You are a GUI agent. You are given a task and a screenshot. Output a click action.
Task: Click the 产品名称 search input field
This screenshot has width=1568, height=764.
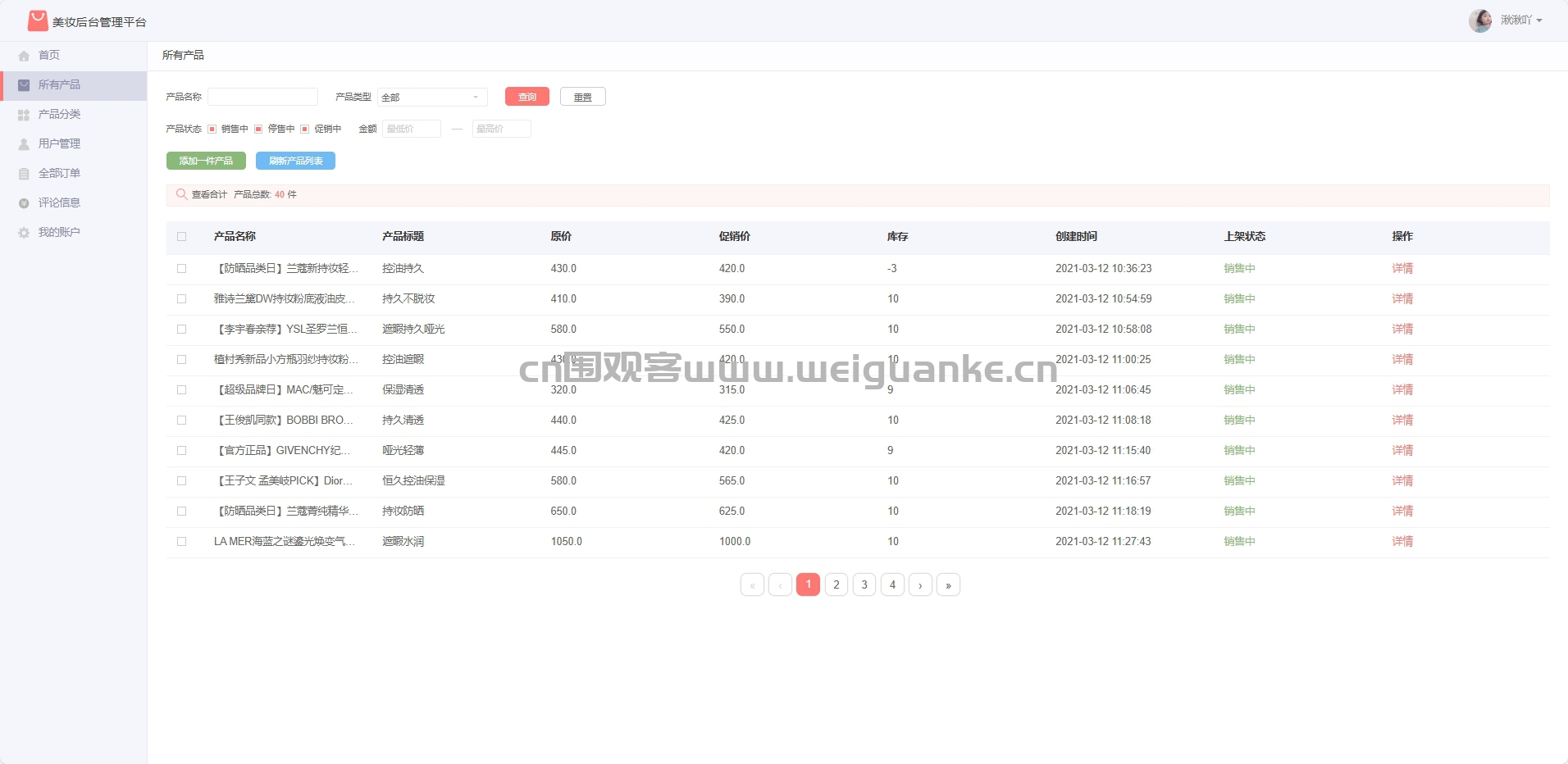(262, 97)
